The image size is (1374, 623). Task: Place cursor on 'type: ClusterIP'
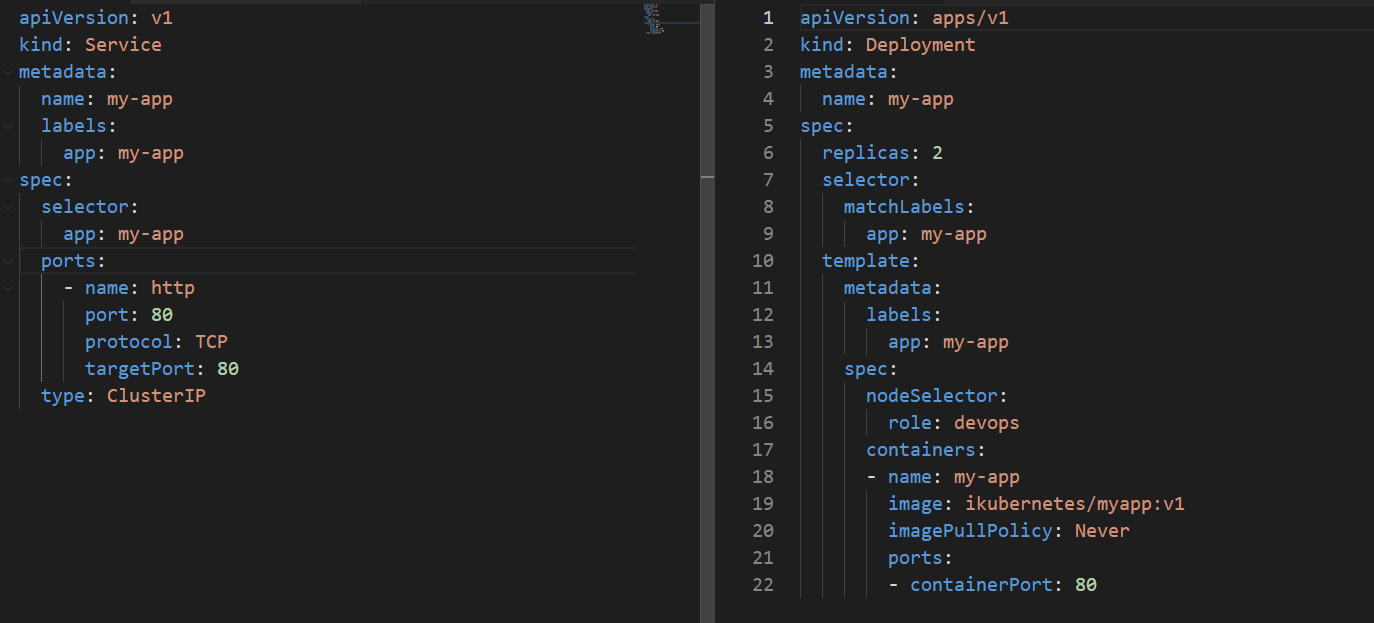(x=123, y=396)
